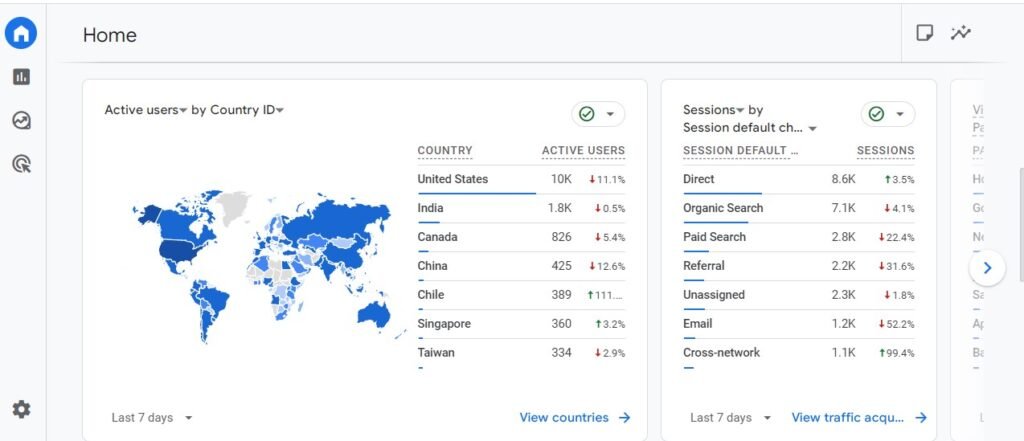This screenshot has height=441, width=1024.
Task: Open View countries link
Action: (575, 417)
